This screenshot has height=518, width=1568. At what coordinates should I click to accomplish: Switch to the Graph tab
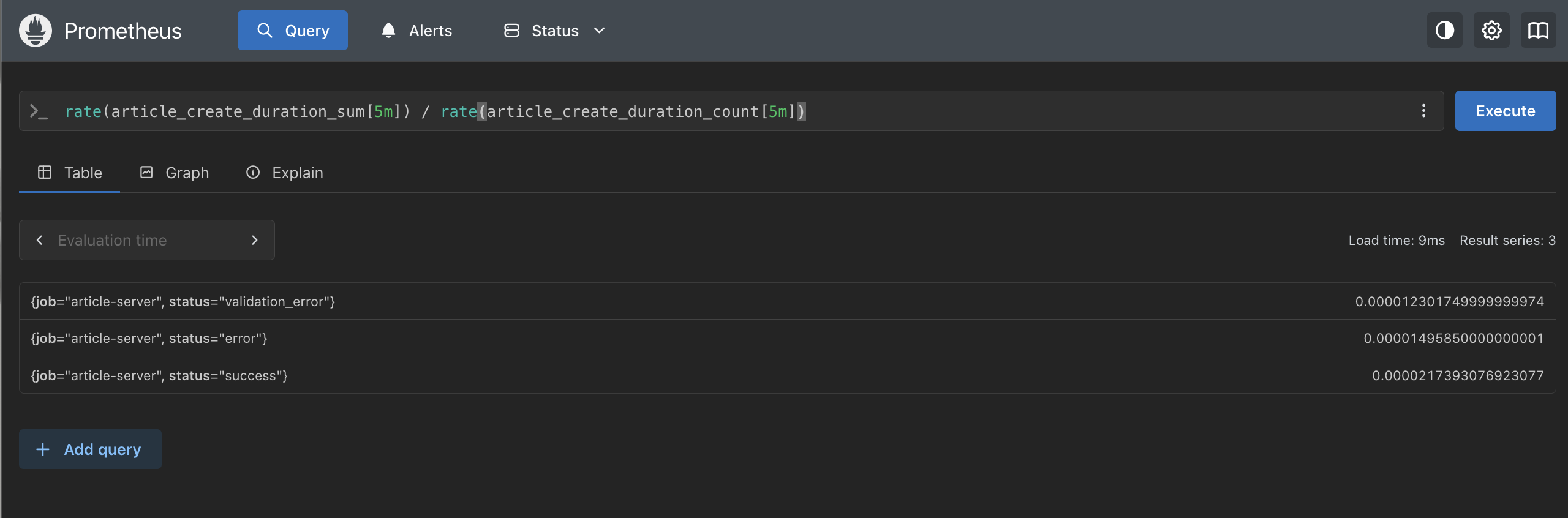click(175, 173)
